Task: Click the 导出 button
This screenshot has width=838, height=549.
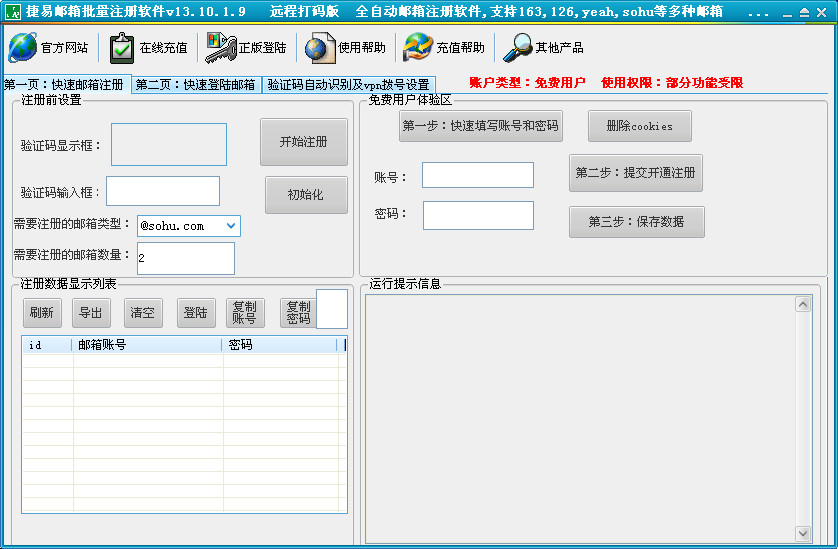Action: (x=91, y=313)
